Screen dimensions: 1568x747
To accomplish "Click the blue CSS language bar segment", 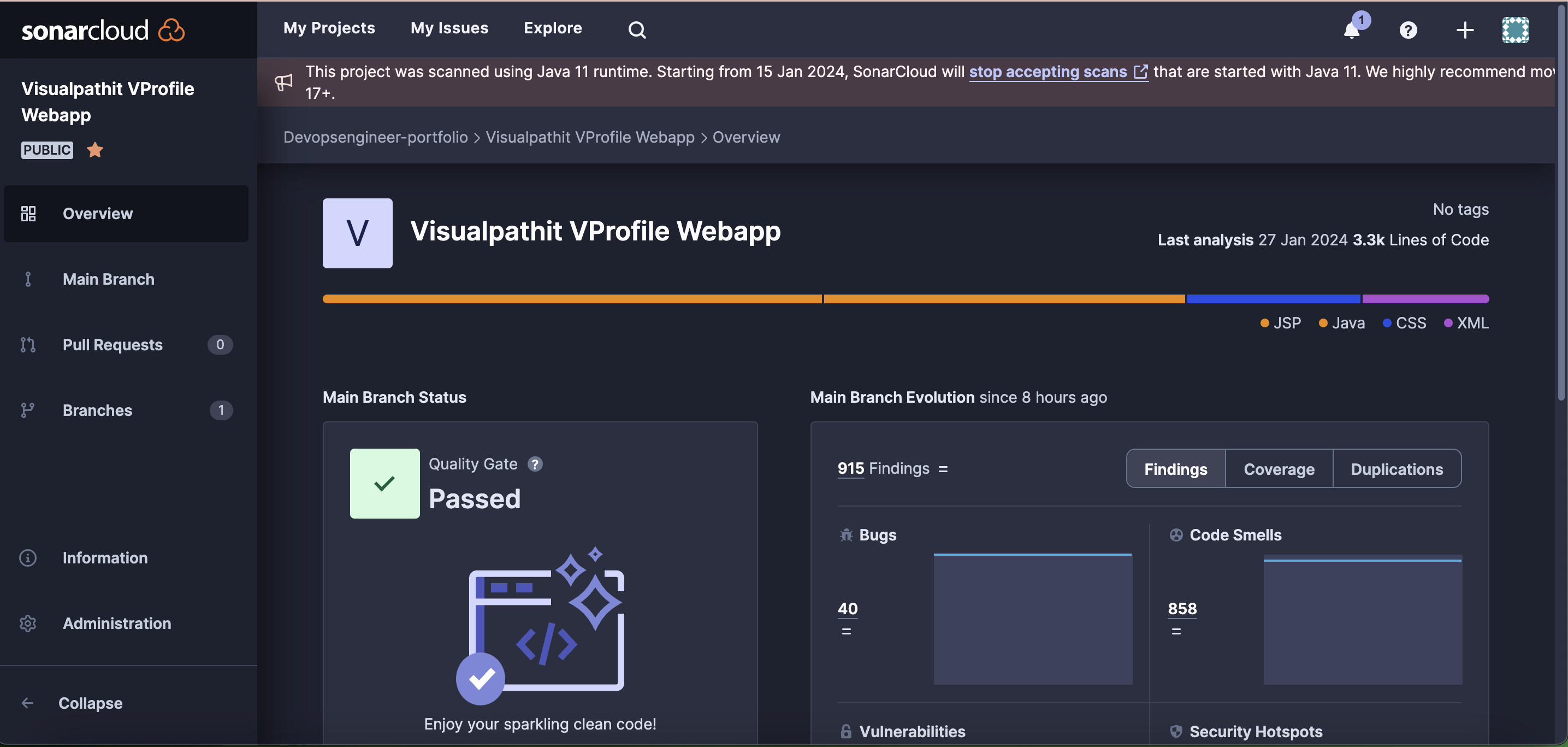I will click(x=1274, y=298).
